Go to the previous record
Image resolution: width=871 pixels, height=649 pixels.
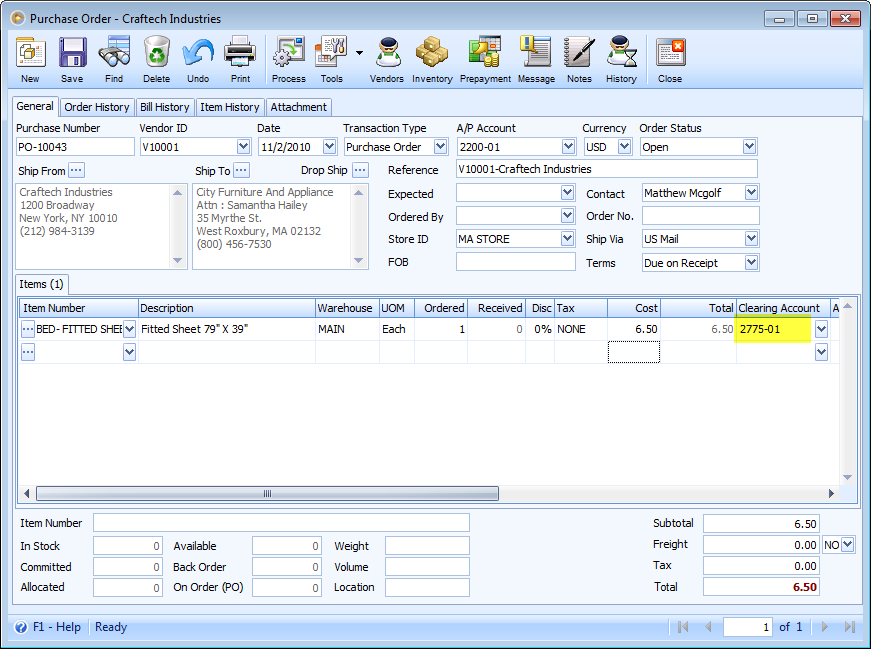click(x=708, y=627)
